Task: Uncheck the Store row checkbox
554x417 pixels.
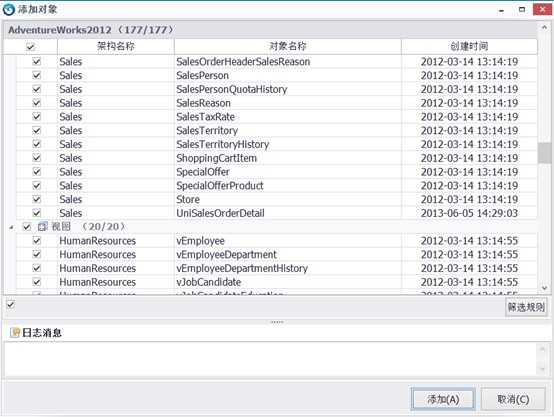Action: [36, 199]
